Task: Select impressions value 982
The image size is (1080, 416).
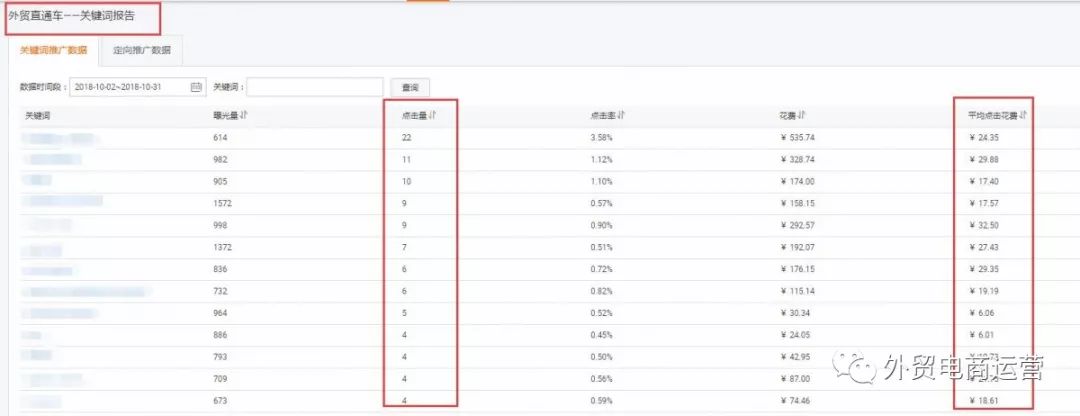Action: click(x=220, y=160)
